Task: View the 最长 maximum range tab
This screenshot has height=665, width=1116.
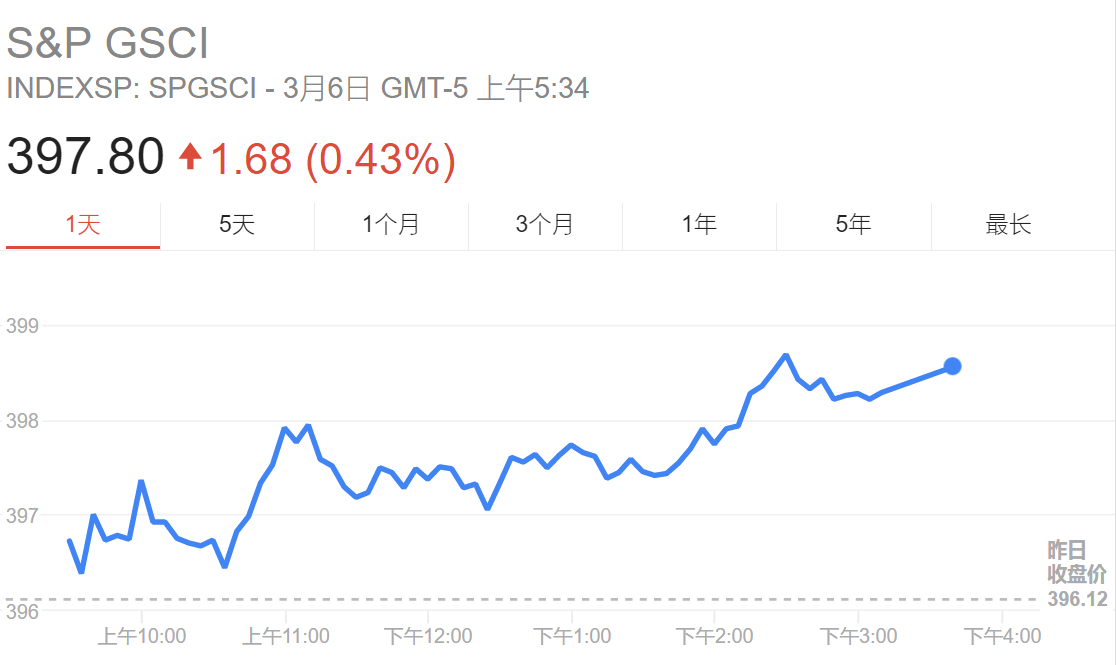Action: coord(1008,225)
